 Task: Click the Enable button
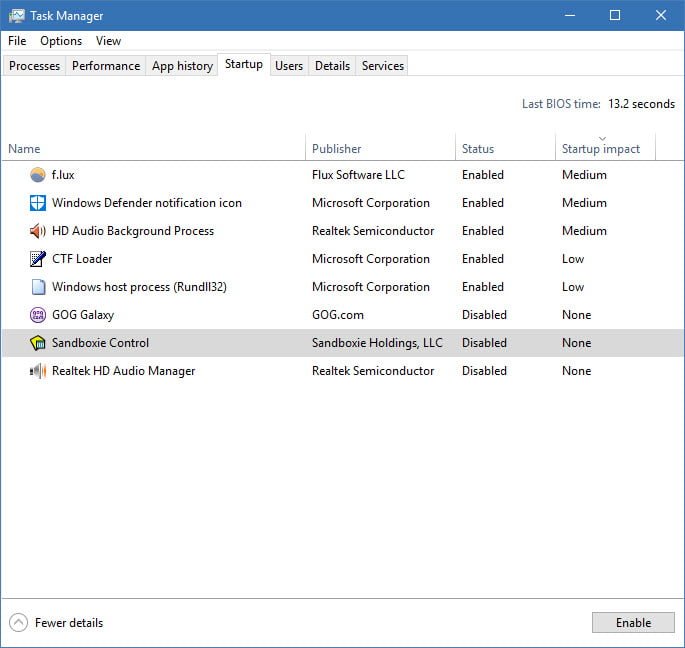coord(633,623)
